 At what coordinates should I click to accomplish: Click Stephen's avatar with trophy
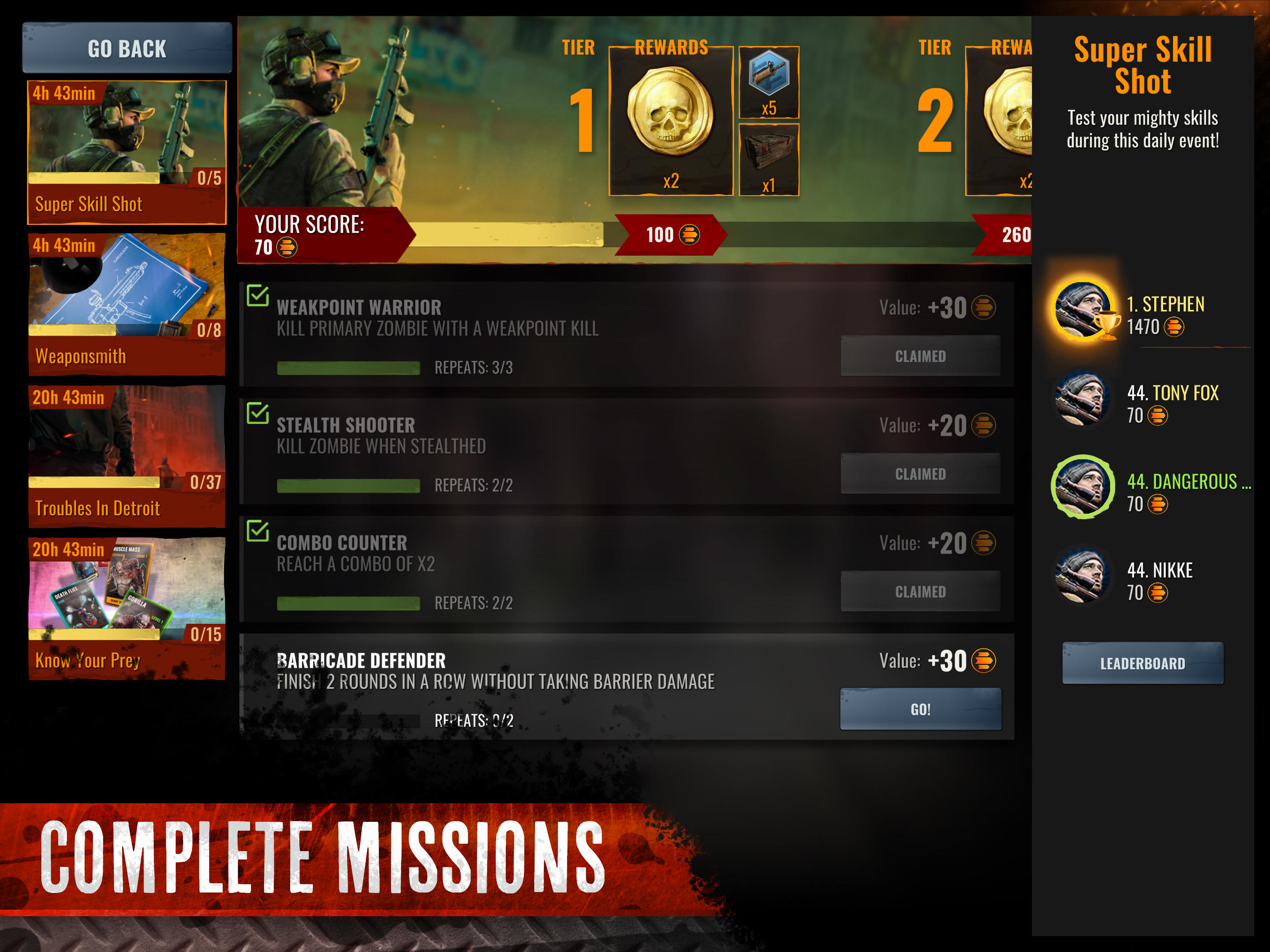(1085, 311)
